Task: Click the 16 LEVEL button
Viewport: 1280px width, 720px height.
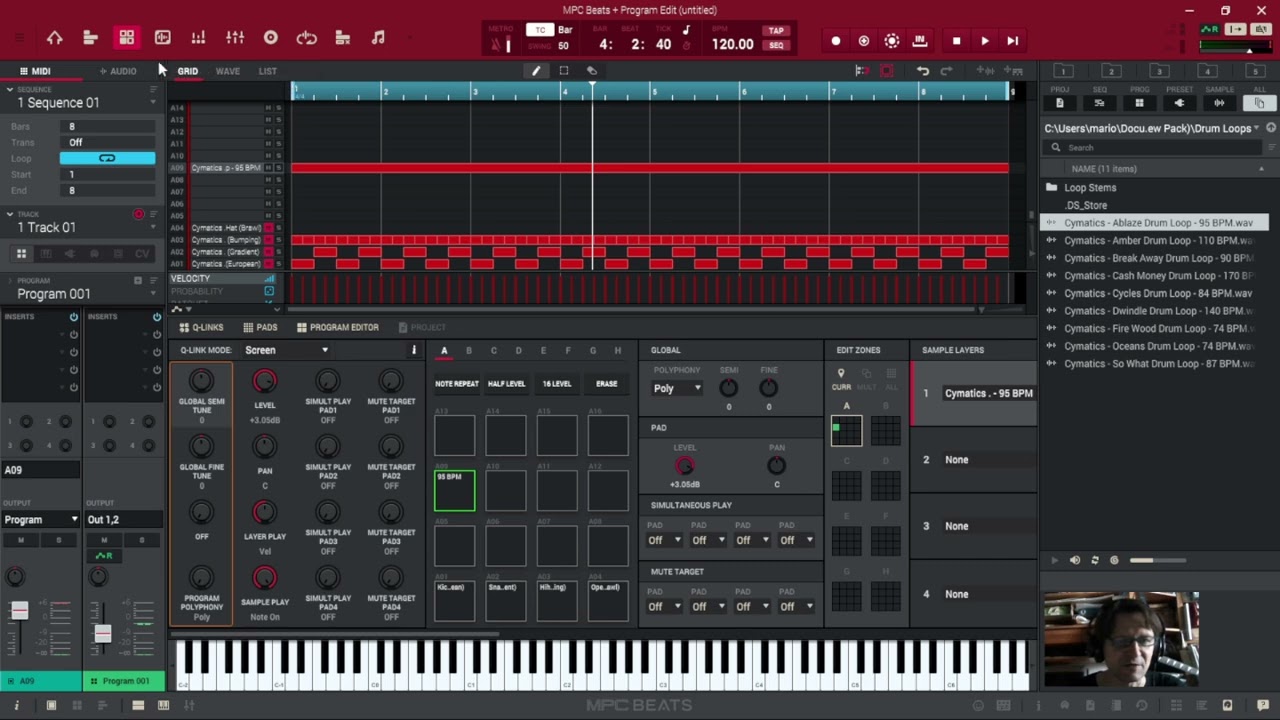Action: pyautogui.click(x=556, y=384)
